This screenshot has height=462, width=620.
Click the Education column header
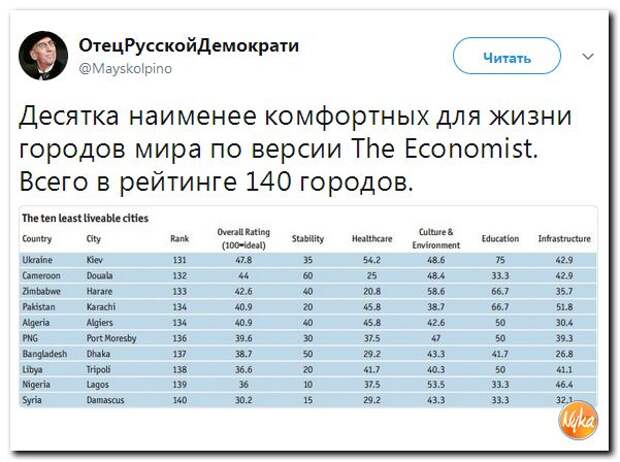pyautogui.click(x=500, y=239)
